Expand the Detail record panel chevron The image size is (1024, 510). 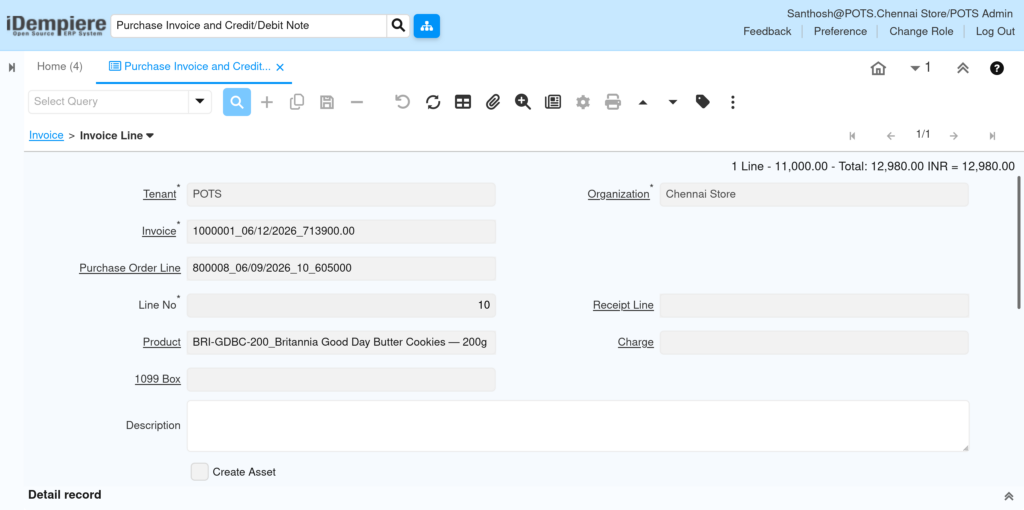click(x=1008, y=496)
